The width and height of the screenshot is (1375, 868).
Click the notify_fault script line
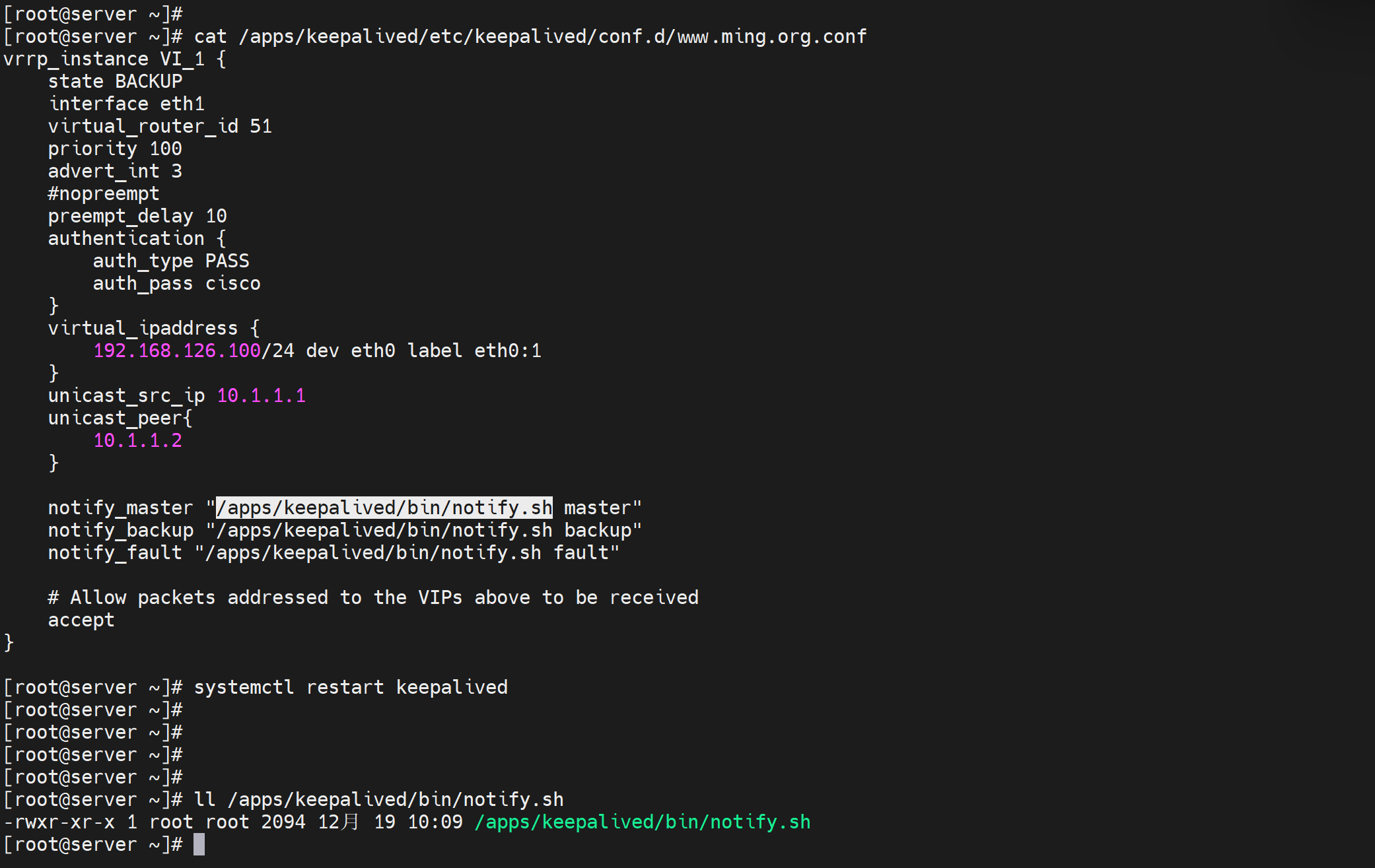pos(334,552)
